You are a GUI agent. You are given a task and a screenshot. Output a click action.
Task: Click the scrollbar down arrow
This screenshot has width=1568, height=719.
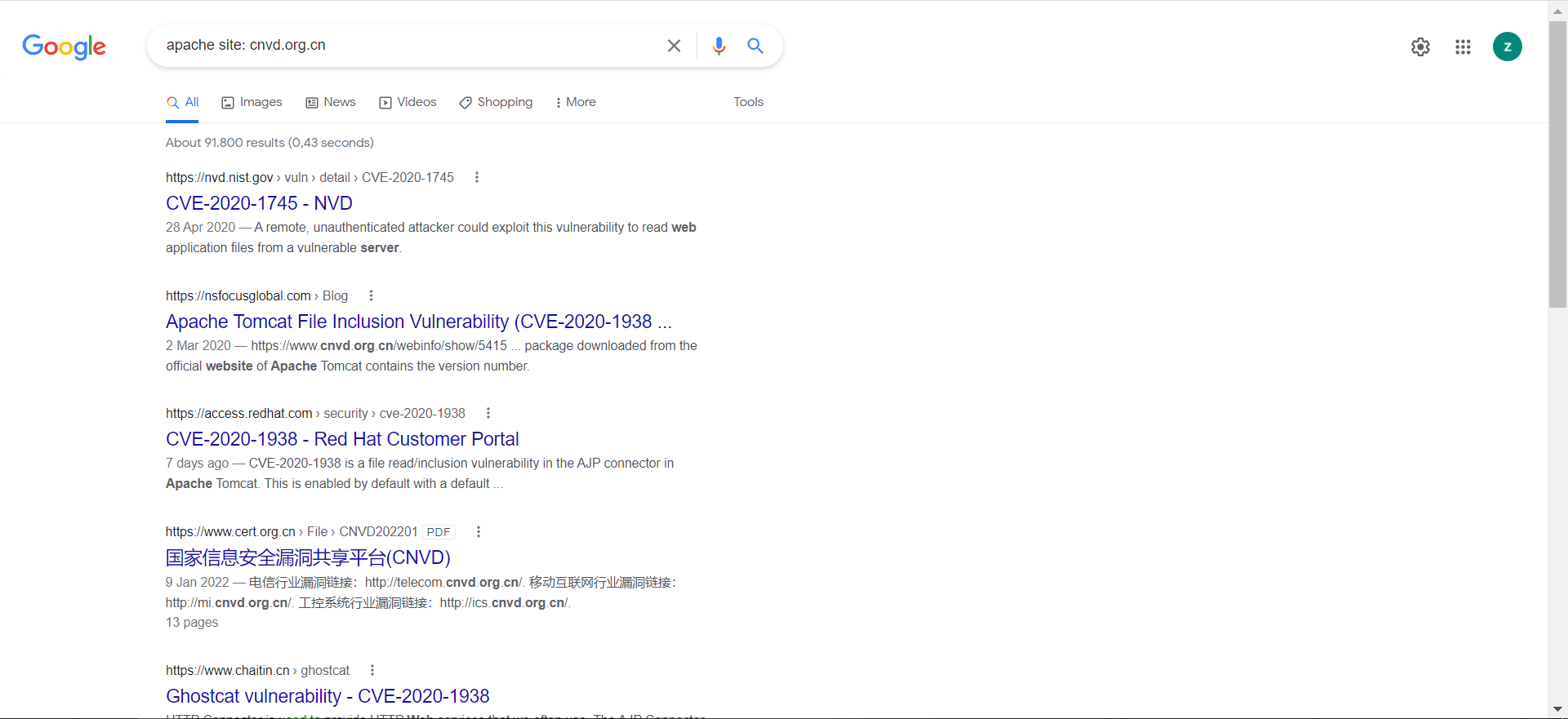pos(1558,710)
